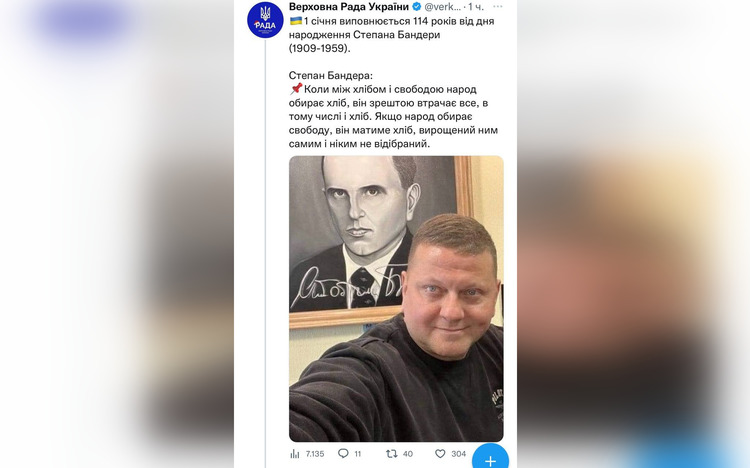Viewport: 750px width, 468px height.
Task: Click the Степан Бандера: quote text
Action: (331, 76)
